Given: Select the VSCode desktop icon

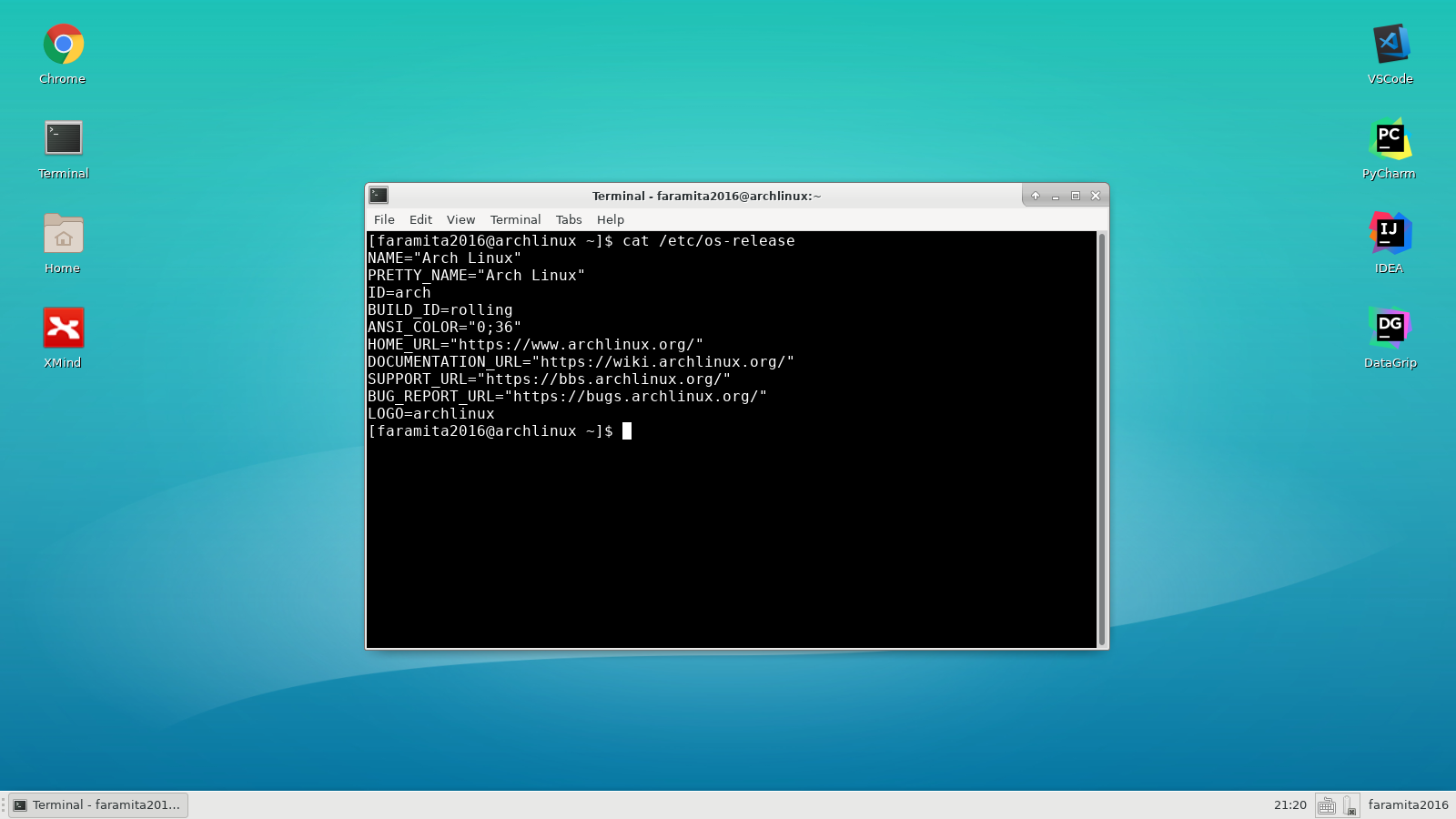Looking at the screenshot, I should coord(1390,44).
